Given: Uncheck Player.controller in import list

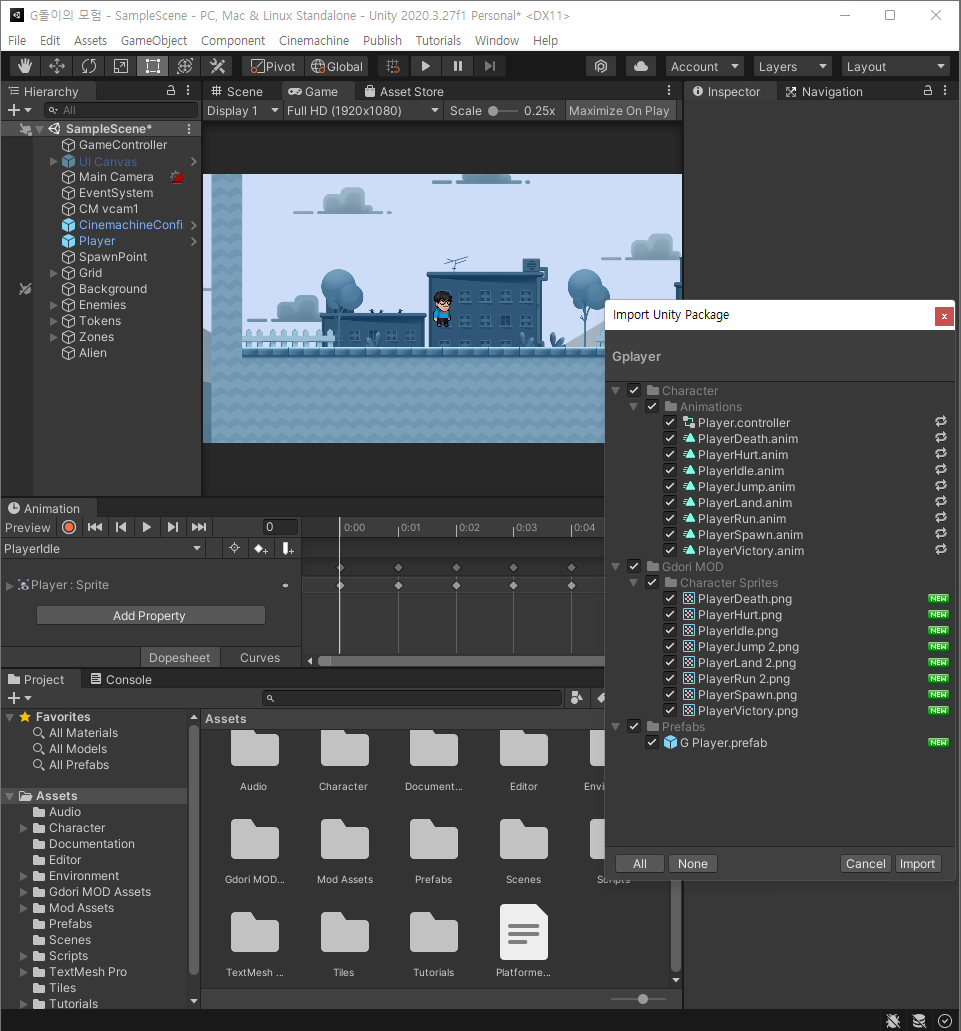Looking at the screenshot, I should click(x=670, y=422).
